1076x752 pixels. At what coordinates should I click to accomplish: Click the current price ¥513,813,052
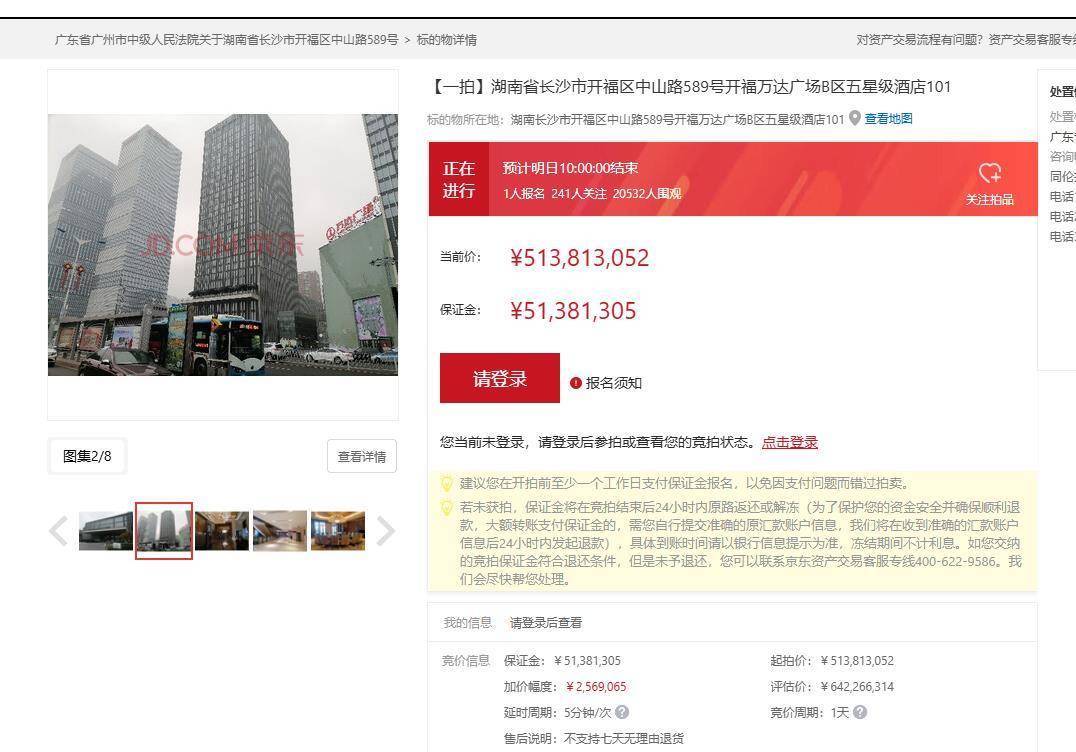click(x=579, y=258)
